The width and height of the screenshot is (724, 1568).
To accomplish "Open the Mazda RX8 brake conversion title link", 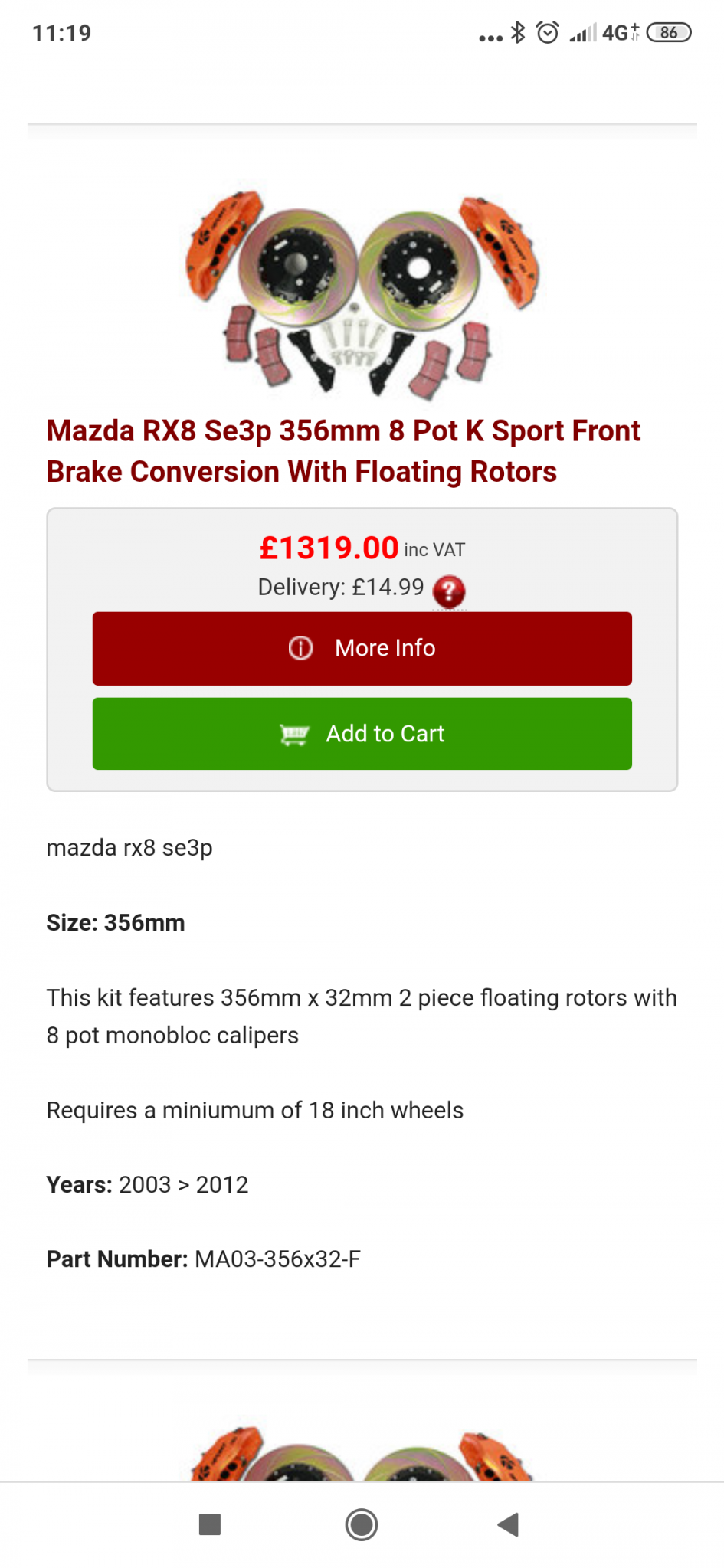I will click(343, 451).
